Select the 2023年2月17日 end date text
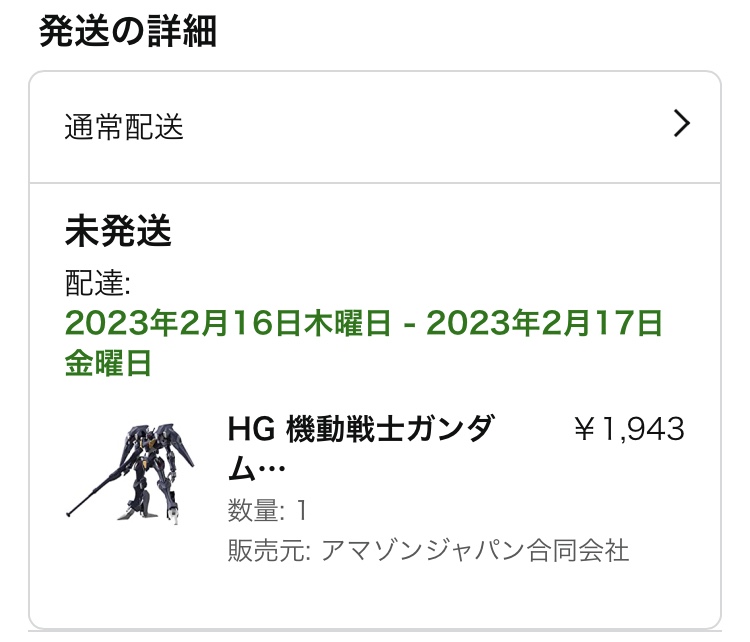Image resolution: width=750 pixels, height=642 pixels. point(544,322)
